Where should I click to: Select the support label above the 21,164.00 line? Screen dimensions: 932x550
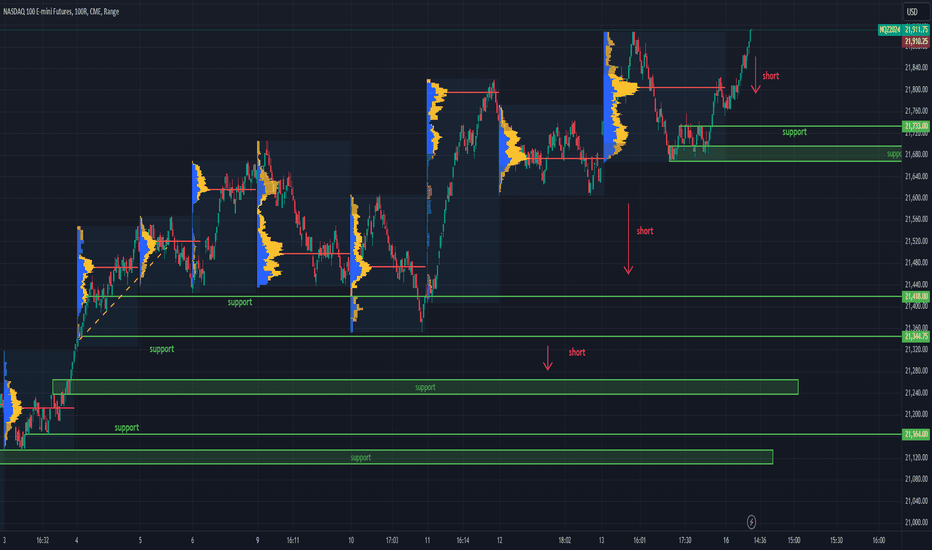[x=127, y=428]
